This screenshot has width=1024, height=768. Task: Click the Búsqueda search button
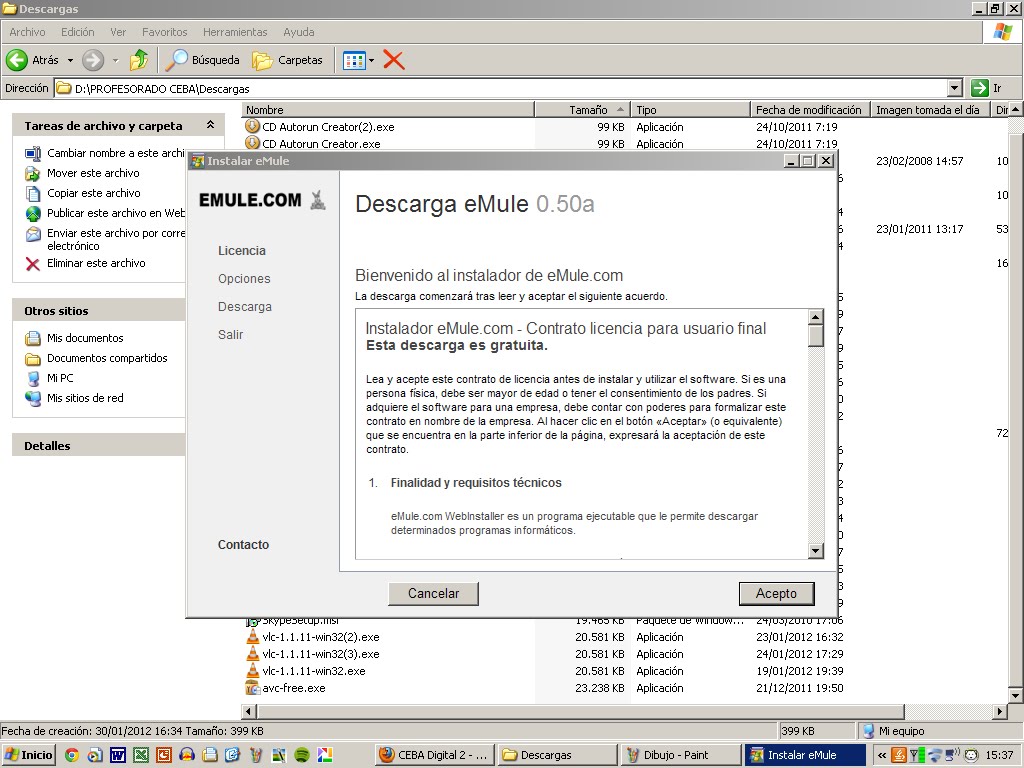(202, 60)
